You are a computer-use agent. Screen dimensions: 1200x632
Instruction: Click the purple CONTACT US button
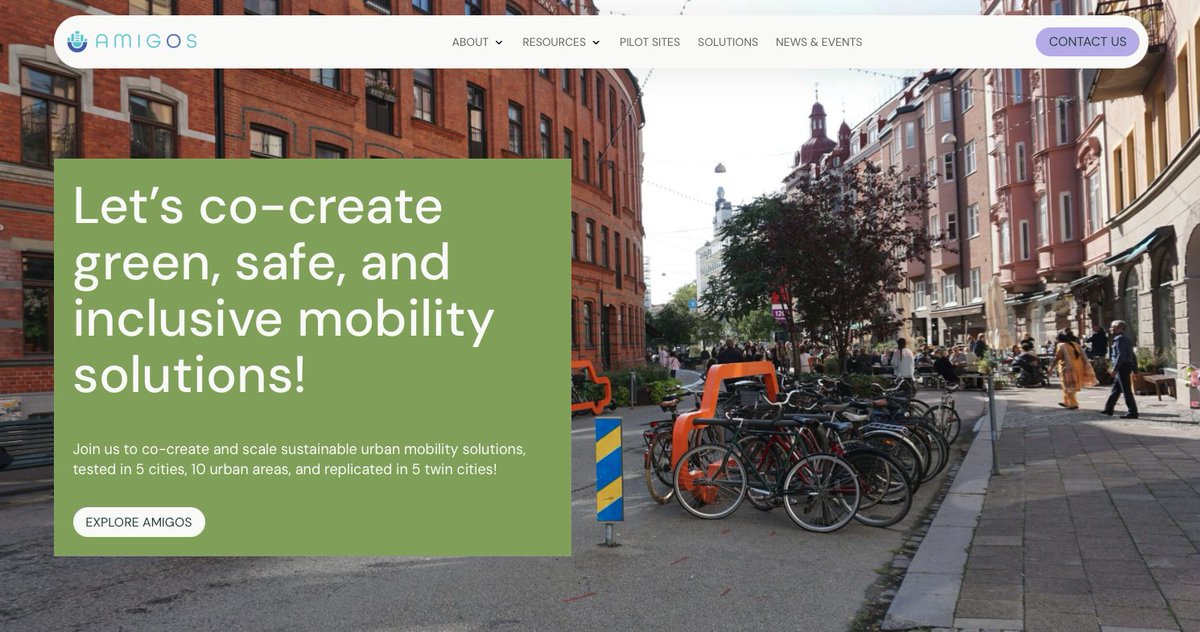(x=1087, y=41)
